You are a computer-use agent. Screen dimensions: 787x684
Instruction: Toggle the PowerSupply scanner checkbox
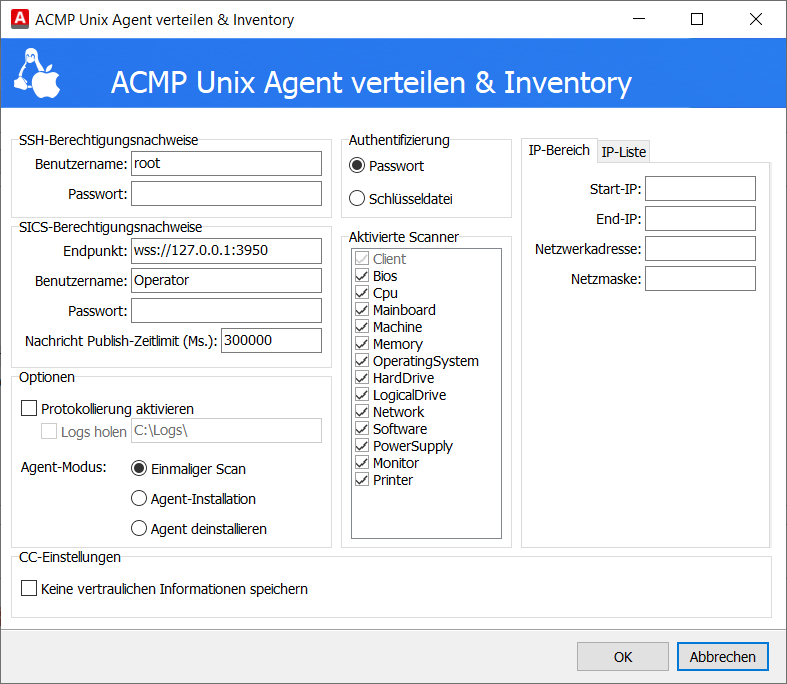(362, 446)
